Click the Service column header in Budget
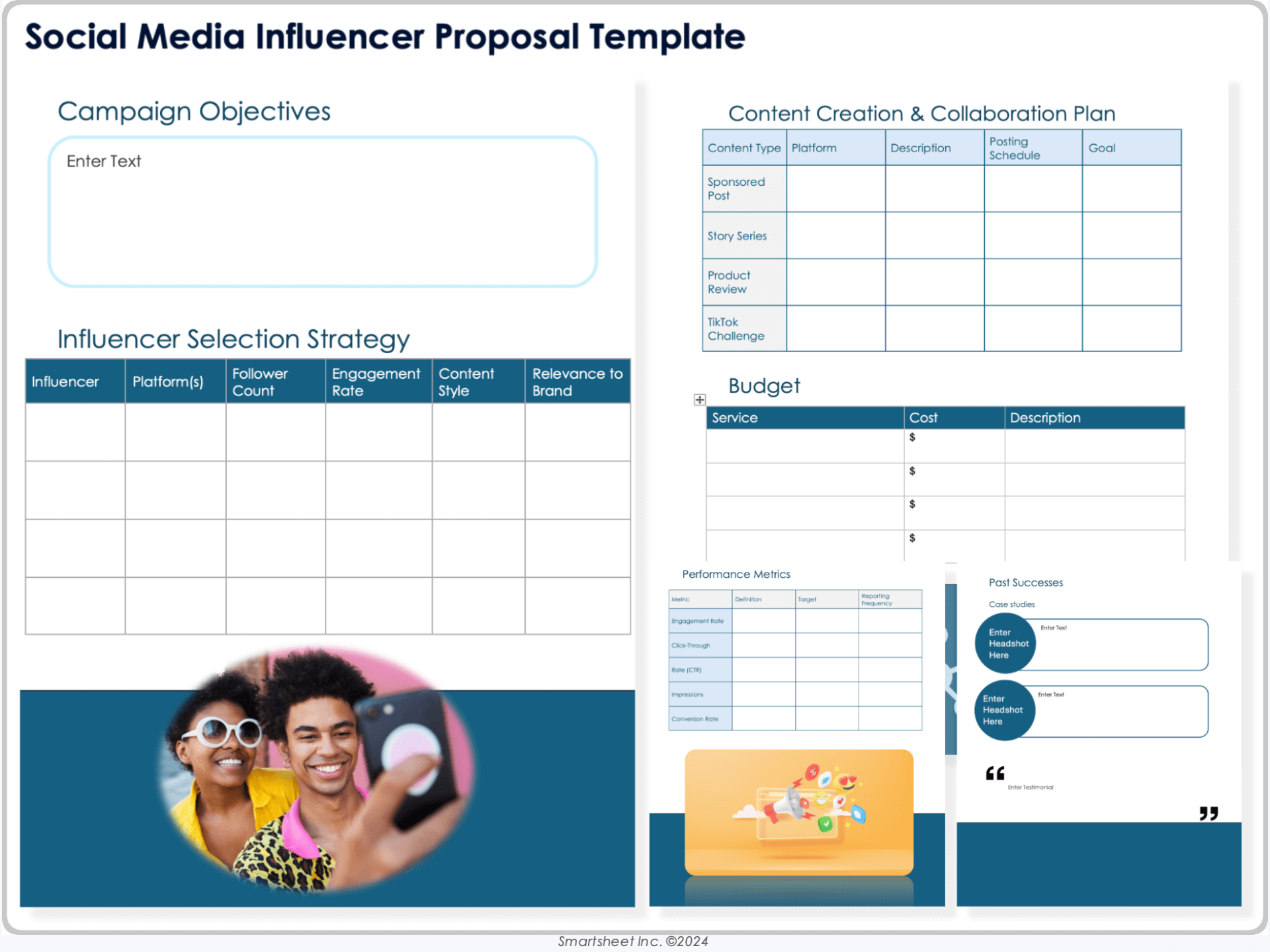Screen dimensions: 1270x952 [805, 418]
